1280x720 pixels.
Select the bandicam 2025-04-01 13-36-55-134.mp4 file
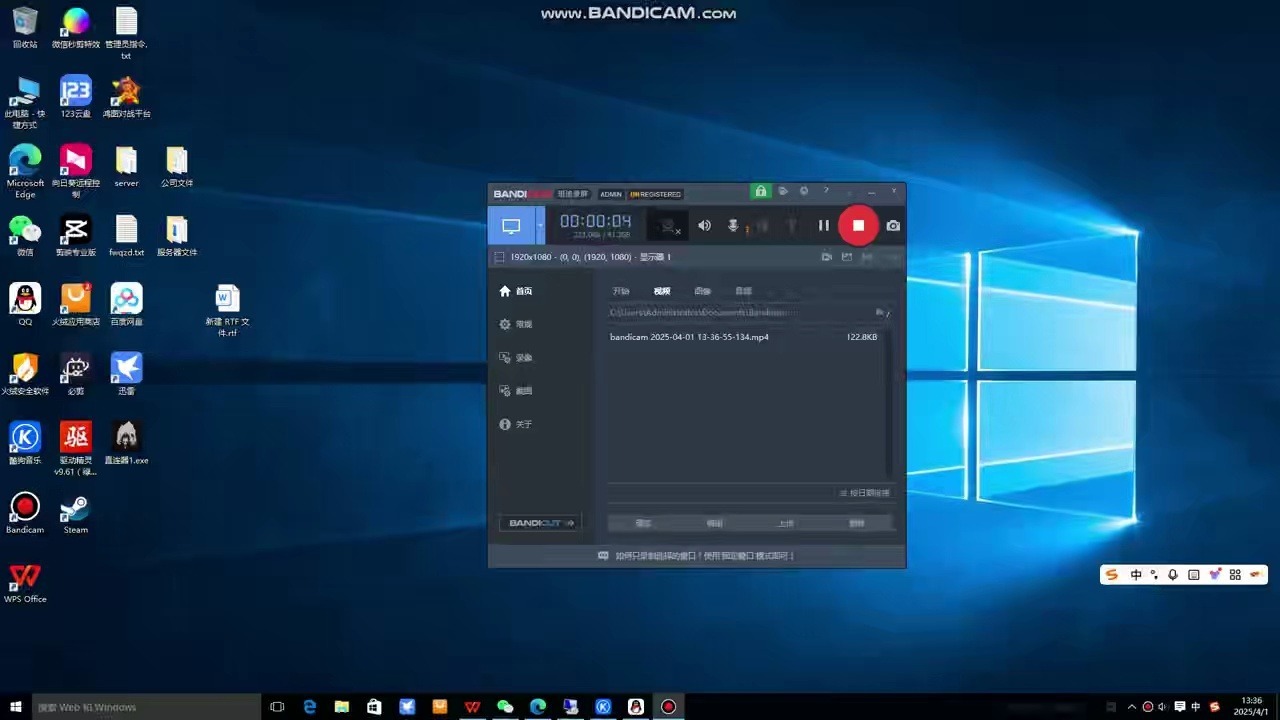[745, 337]
